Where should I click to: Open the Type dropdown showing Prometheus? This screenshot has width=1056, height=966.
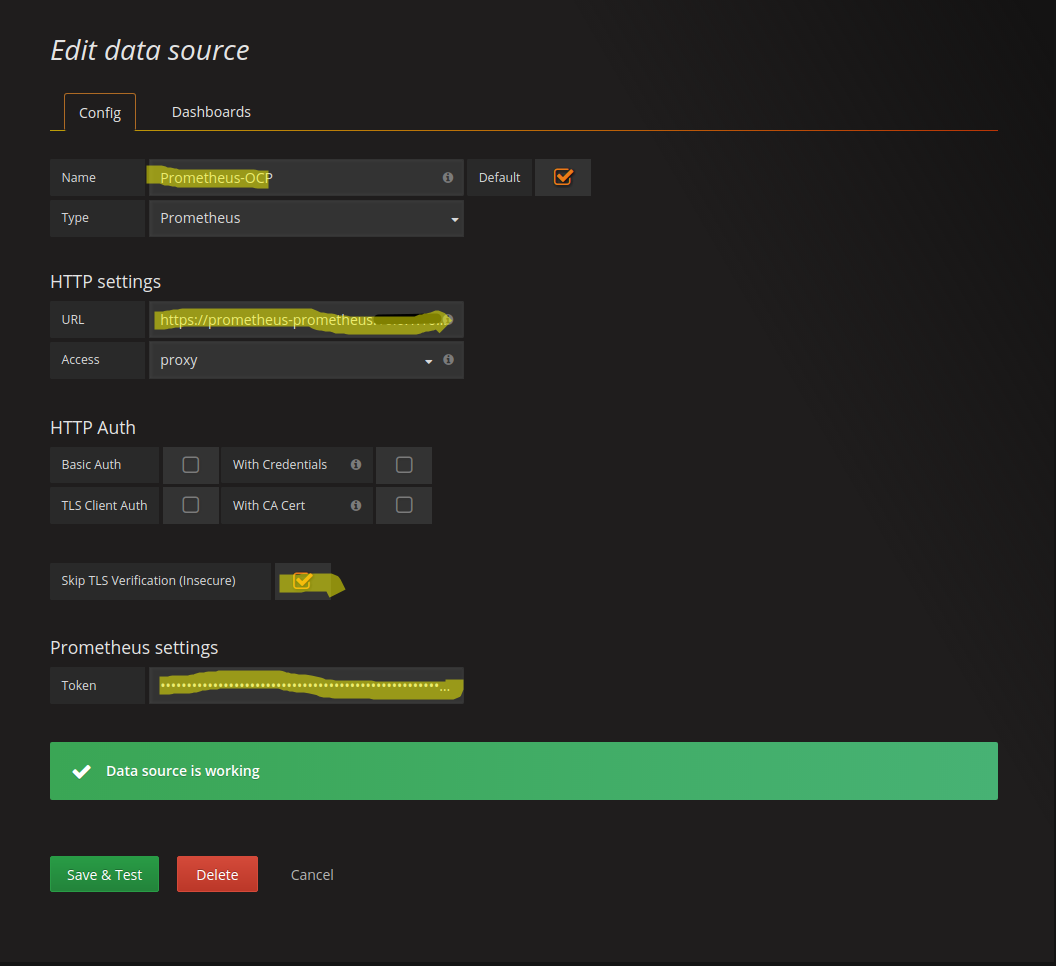pos(306,218)
